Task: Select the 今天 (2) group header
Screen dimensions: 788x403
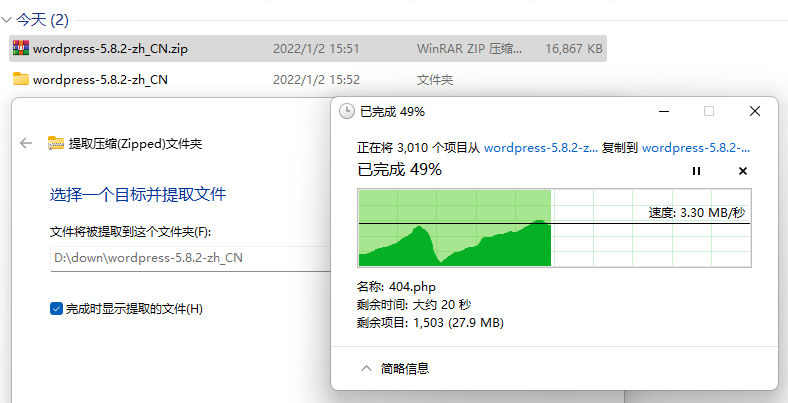Action: 42,20
